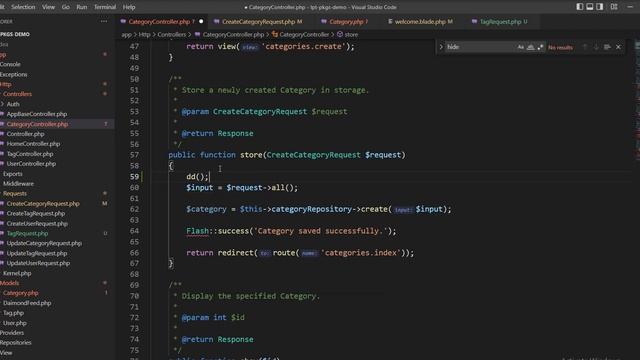Collapse the Models folder in explorer
640x360 pixels.
[x=9, y=283]
